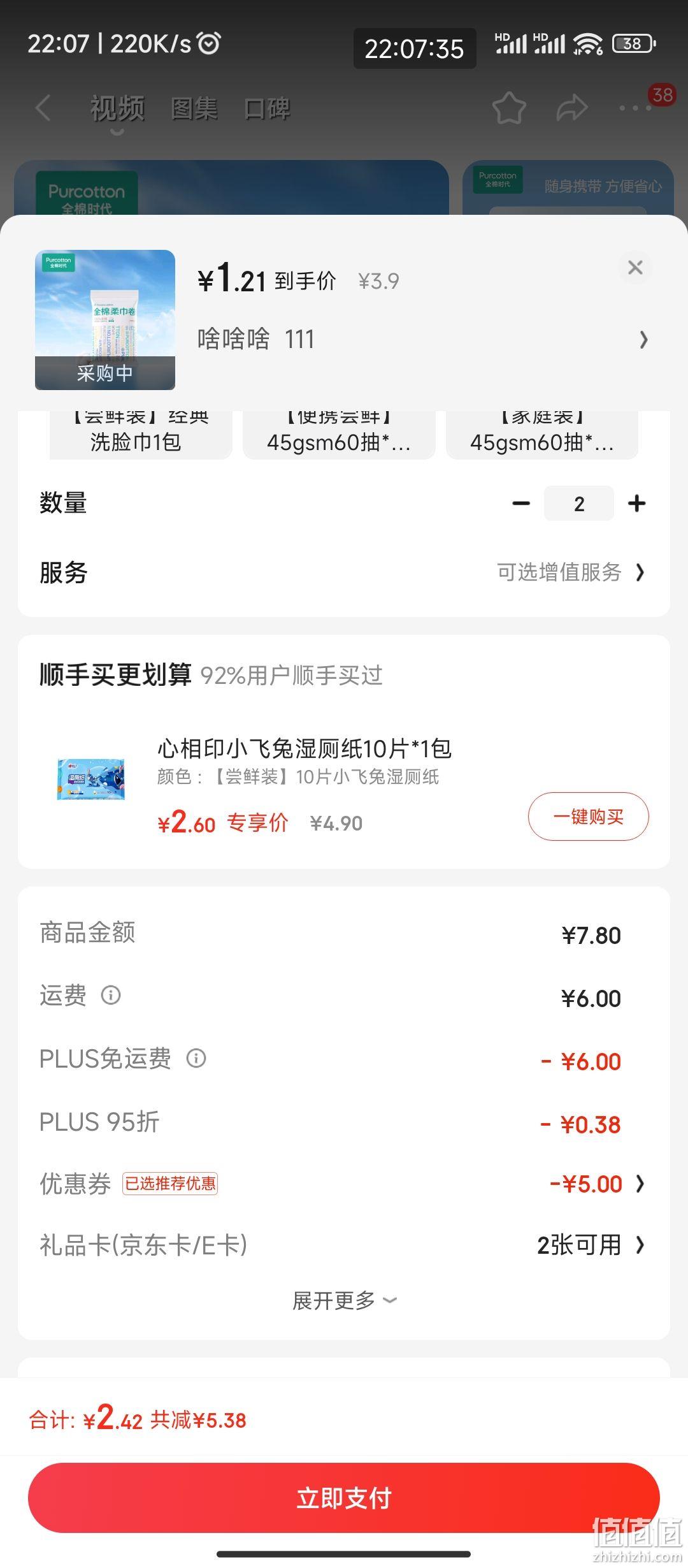Select 【便携尝鲜】45gsm60抽 option
The width and height of the screenshot is (688, 1568).
pos(339,435)
